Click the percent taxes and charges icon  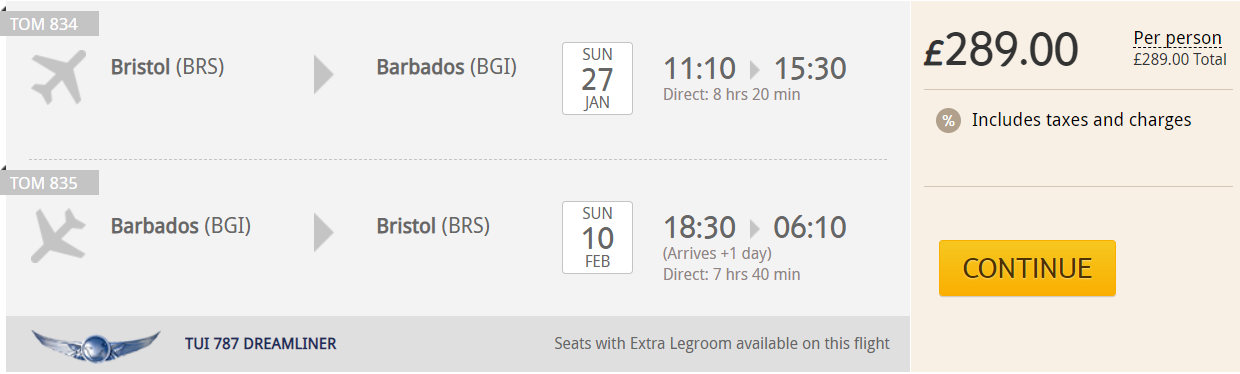coord(948,120)
